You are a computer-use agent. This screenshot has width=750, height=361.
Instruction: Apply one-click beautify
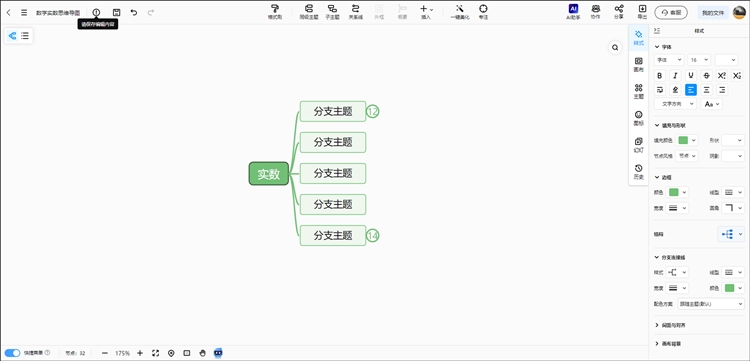tap(460, 12)
